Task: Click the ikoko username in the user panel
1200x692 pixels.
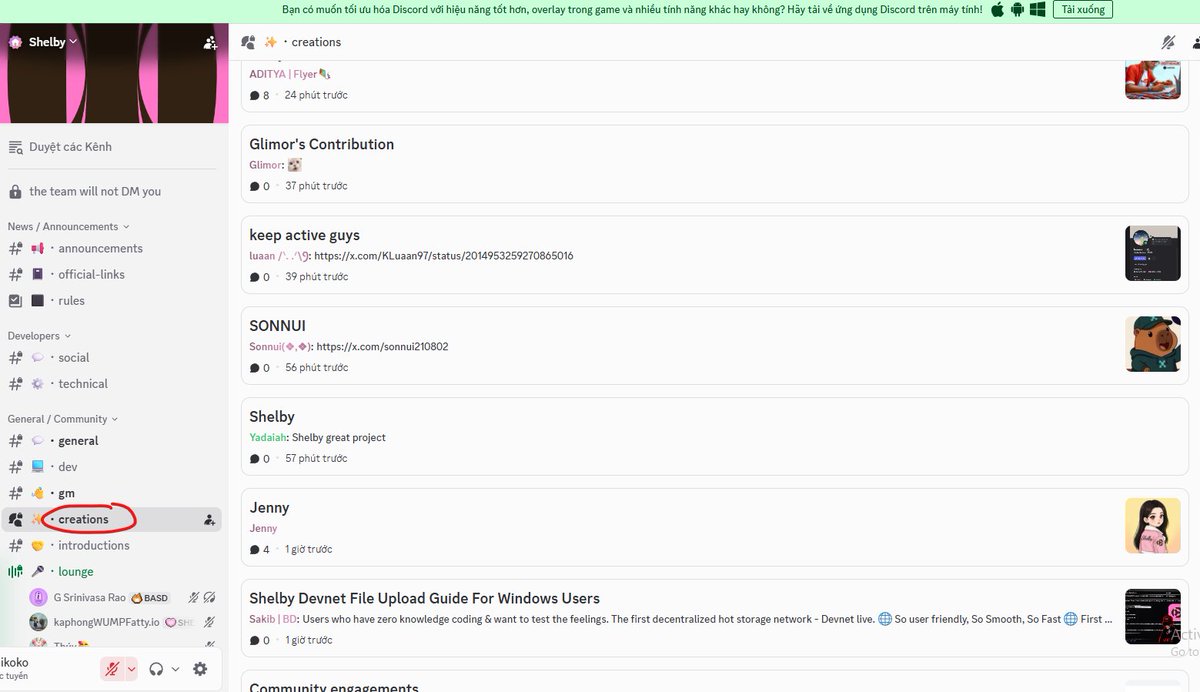Action: (14, 662)
